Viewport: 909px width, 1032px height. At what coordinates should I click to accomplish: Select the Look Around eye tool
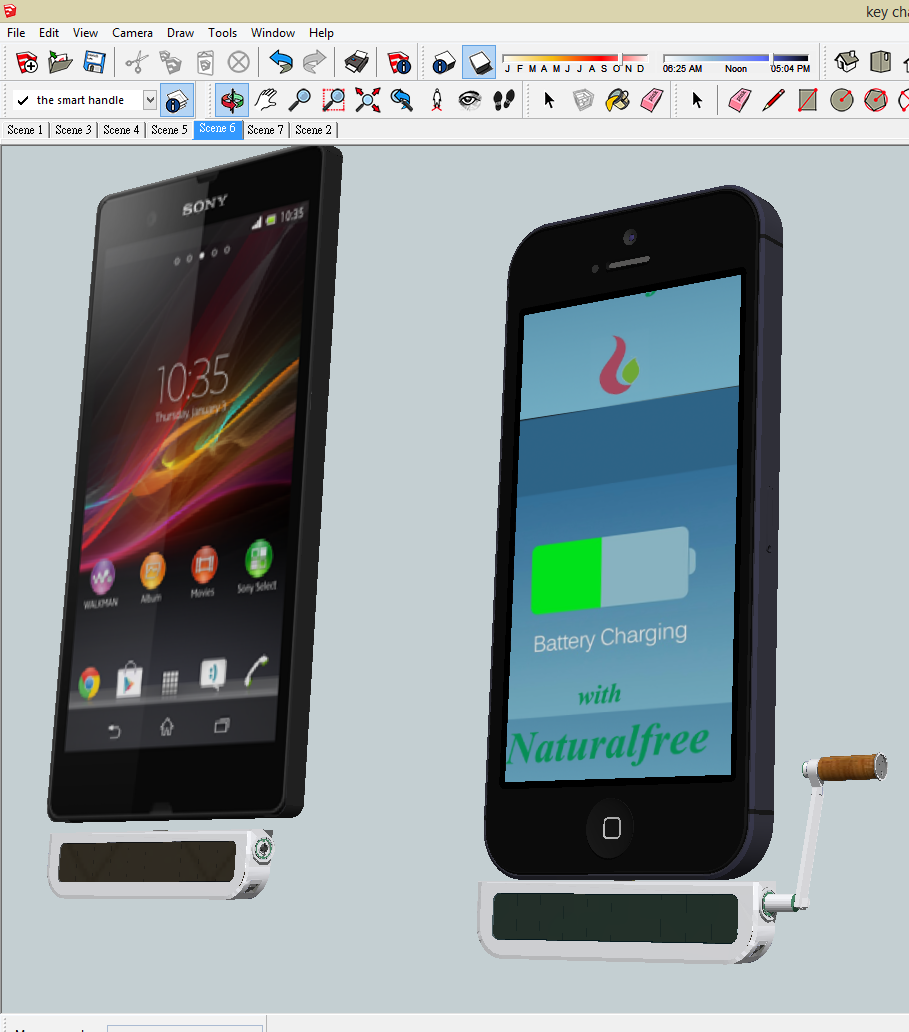click(470, 100)
